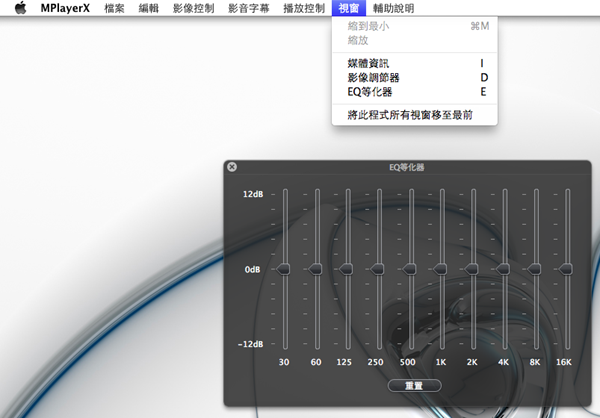Click the 8K frequency label
Viewport: 600px width, 418px height.
(535, 362)
